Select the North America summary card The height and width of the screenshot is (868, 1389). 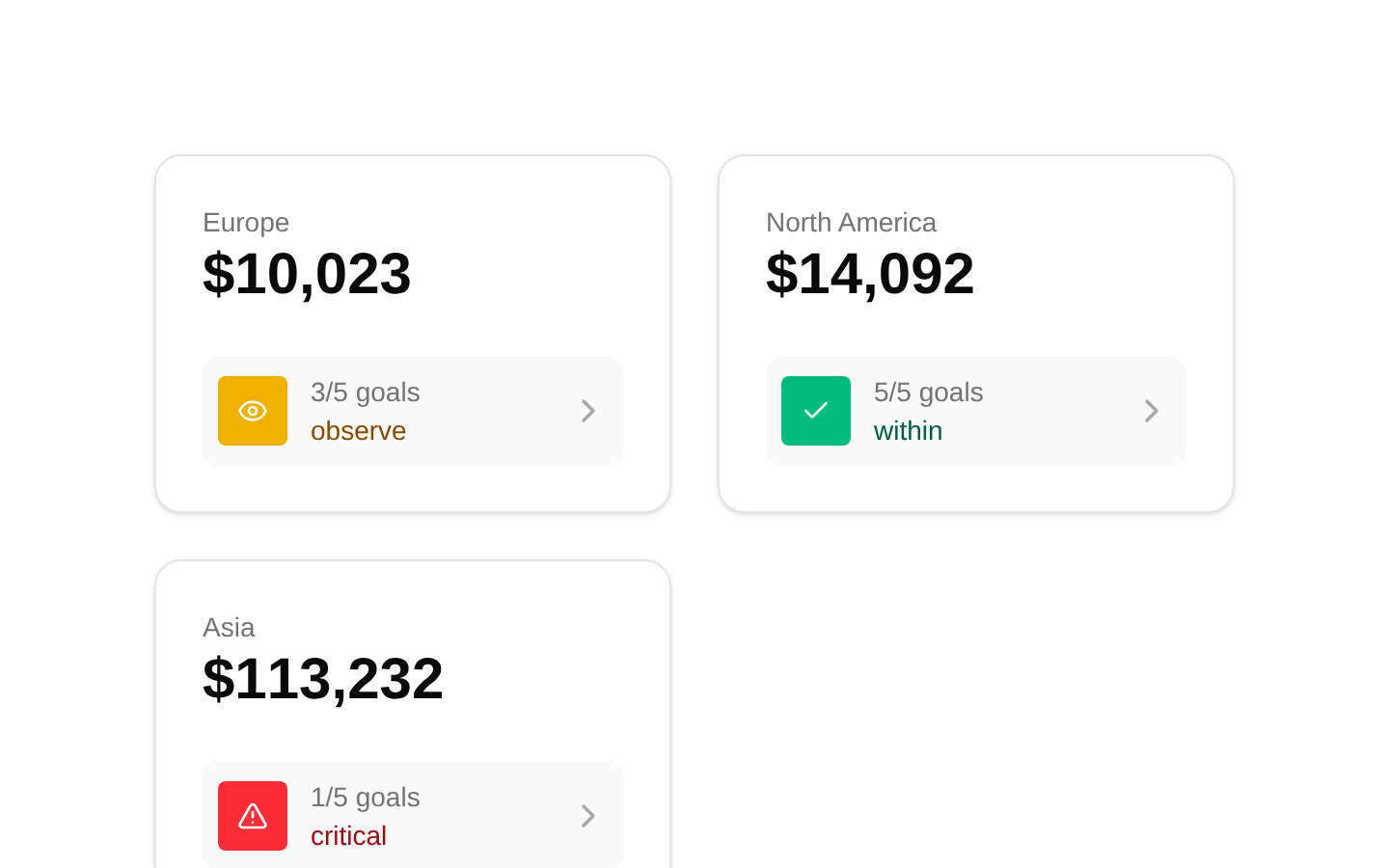pyautogui.click(x=976, y=334)
